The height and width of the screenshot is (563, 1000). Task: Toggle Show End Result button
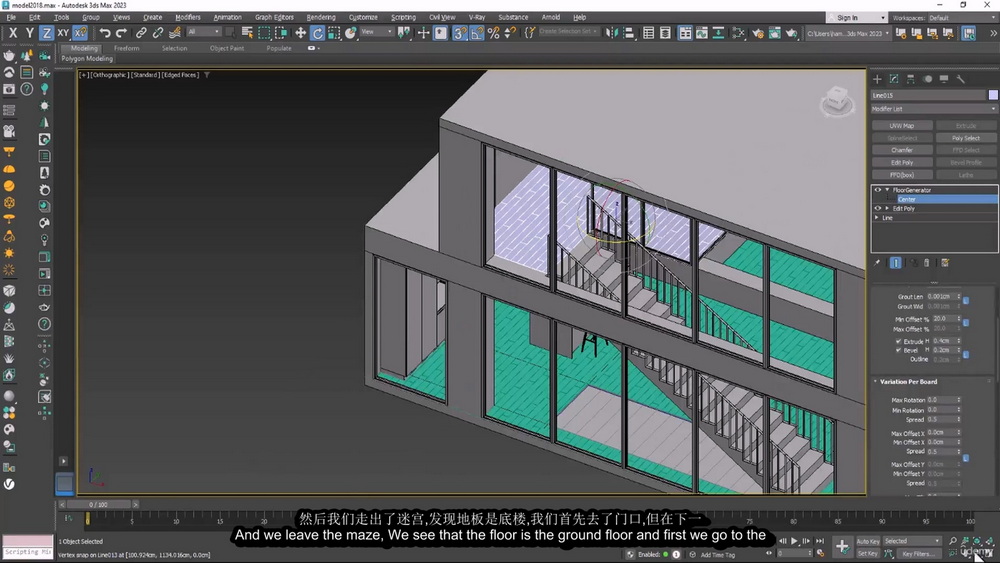pos(895,263)
